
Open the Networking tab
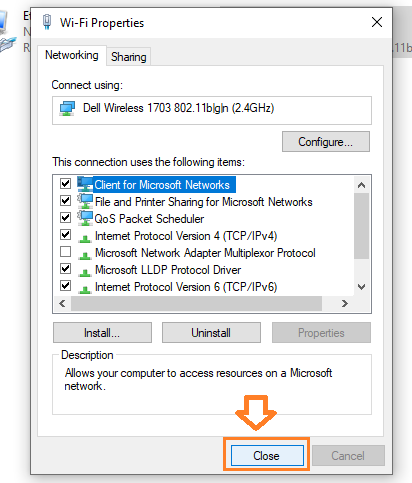tap(72, 55)
